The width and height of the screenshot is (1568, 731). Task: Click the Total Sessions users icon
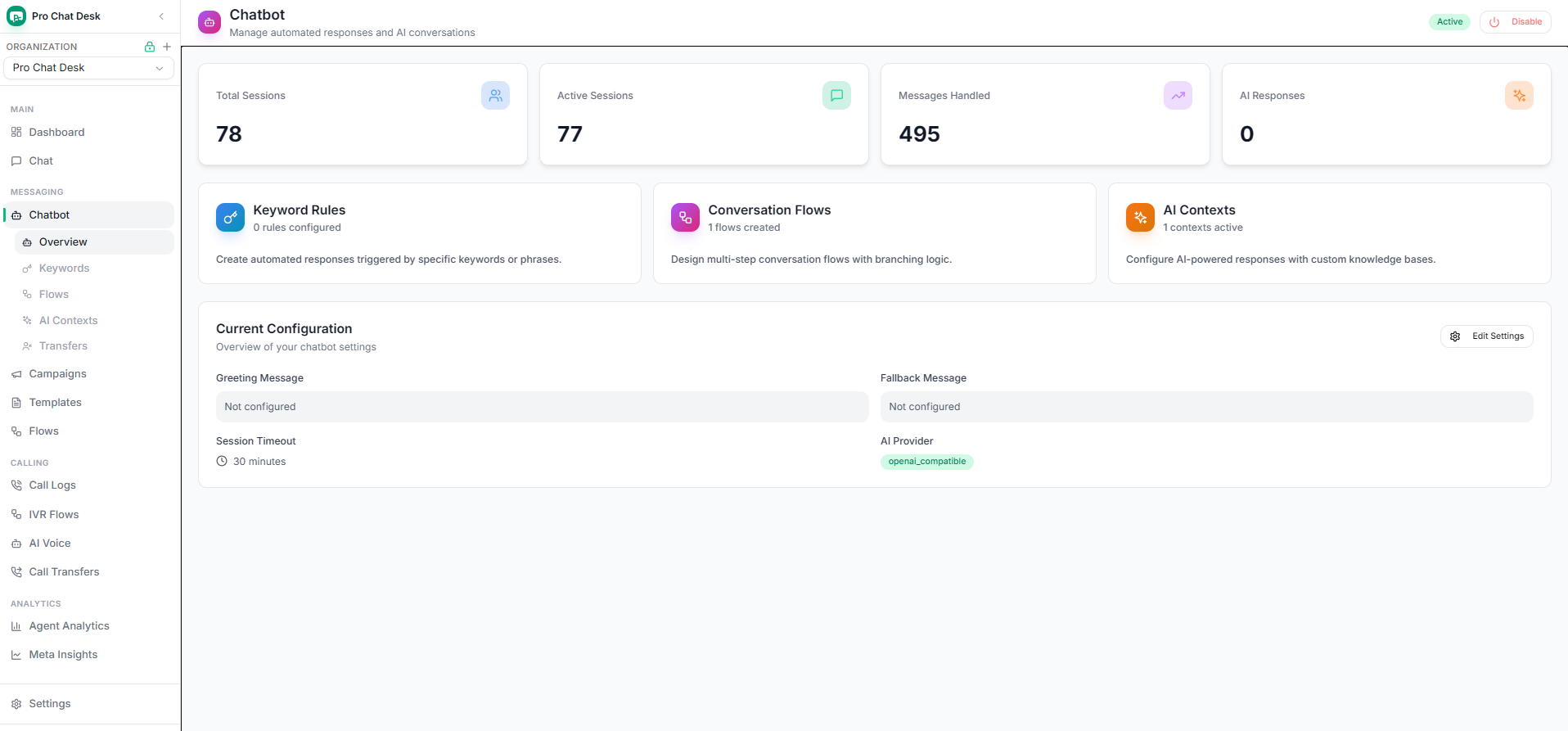495,96
